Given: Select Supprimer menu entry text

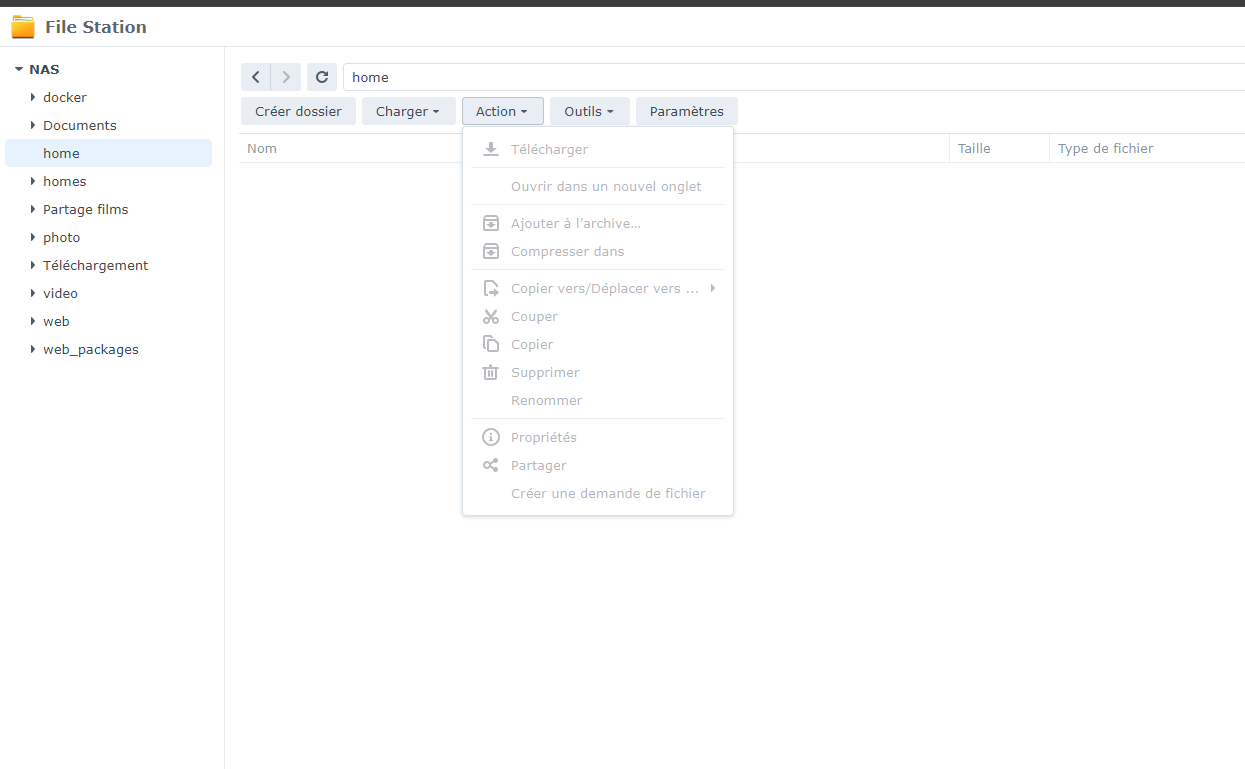Looking at the screenshot, I should [545, 372].
